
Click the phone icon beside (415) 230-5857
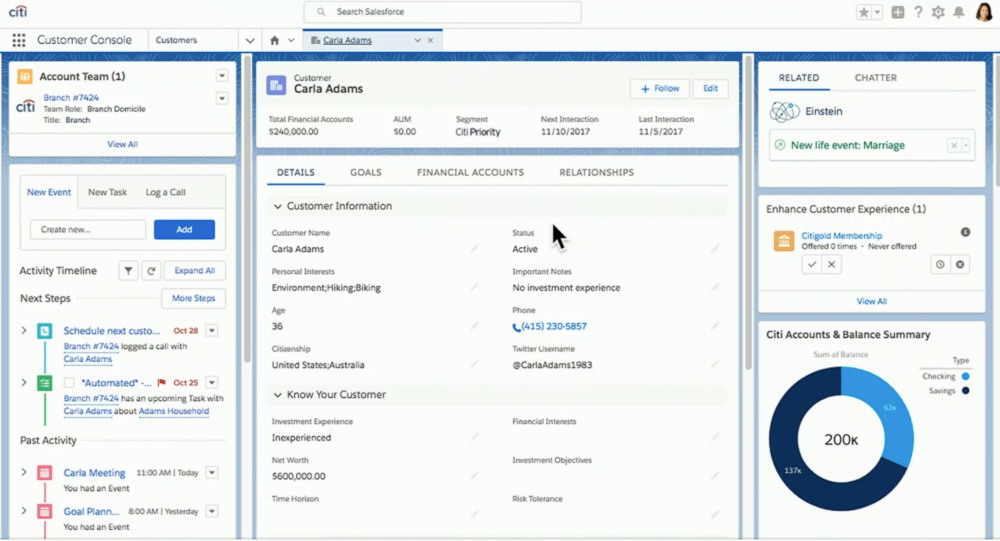pyautogui.click(x=517, y=327)
